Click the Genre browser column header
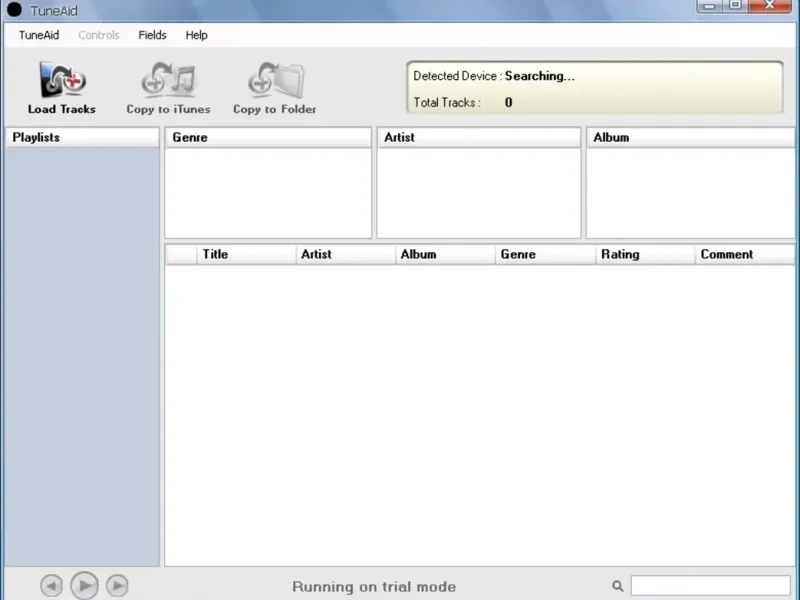This screenshot has height=600, width=800. point(268,137)
